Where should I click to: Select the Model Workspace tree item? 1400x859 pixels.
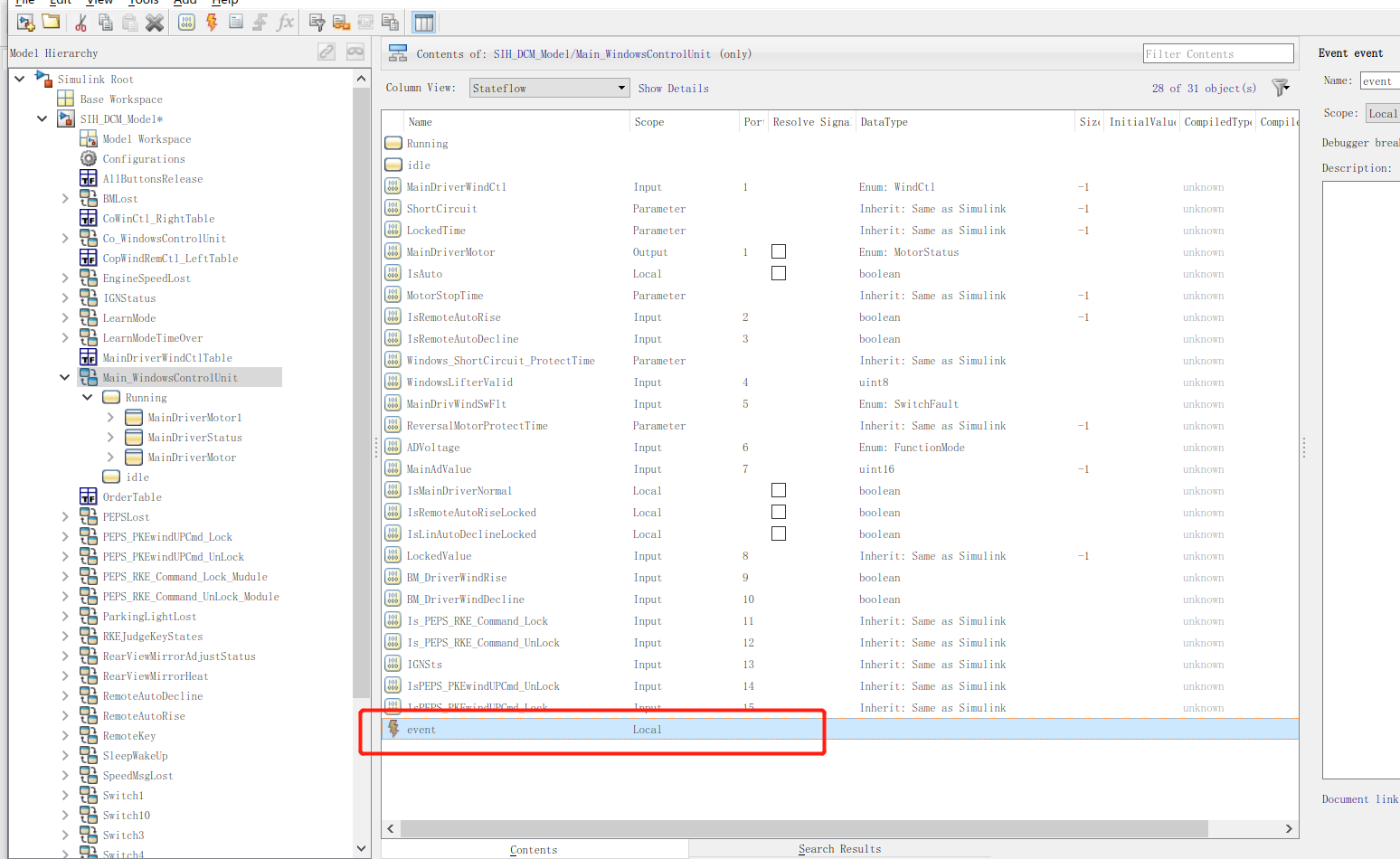pos(147,138)
